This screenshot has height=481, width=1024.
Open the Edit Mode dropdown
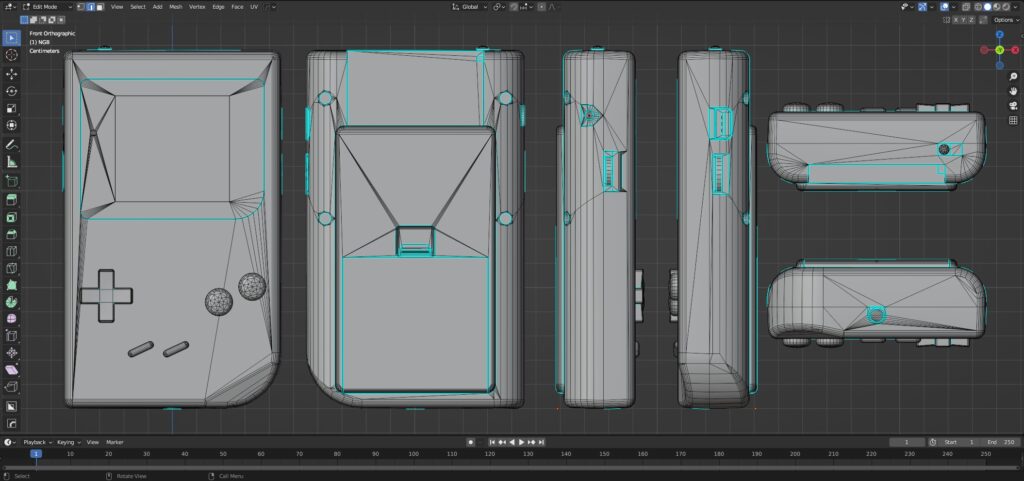44,7
